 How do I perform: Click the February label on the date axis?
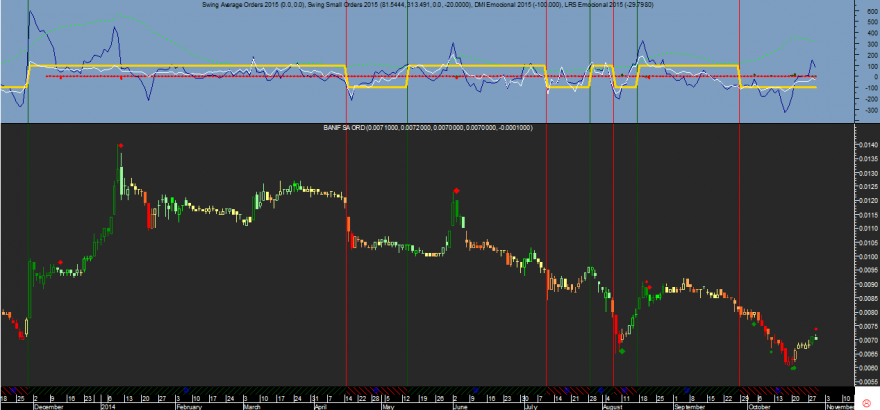190,407
